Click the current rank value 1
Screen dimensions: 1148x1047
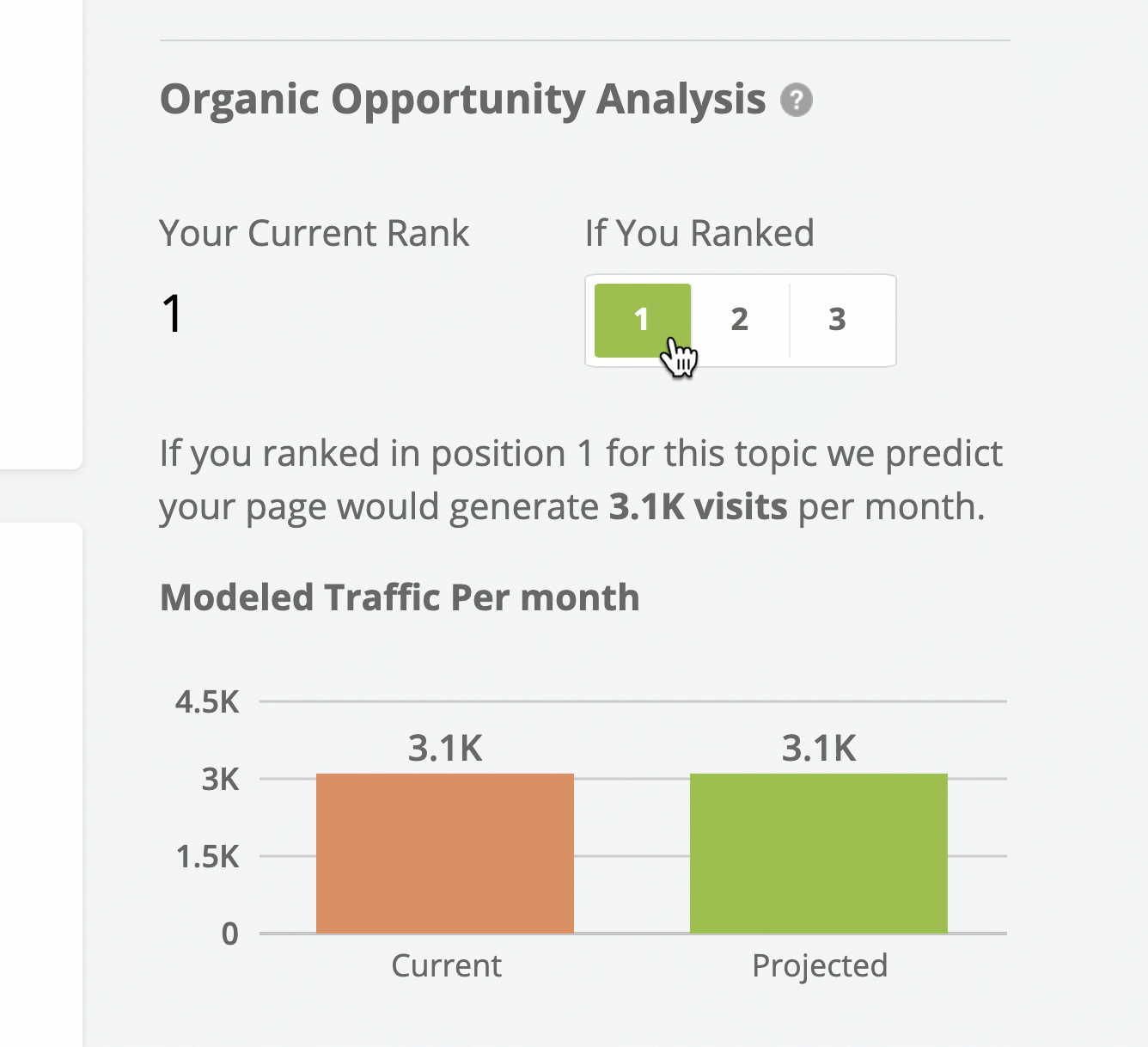click(x=172, y=313)
